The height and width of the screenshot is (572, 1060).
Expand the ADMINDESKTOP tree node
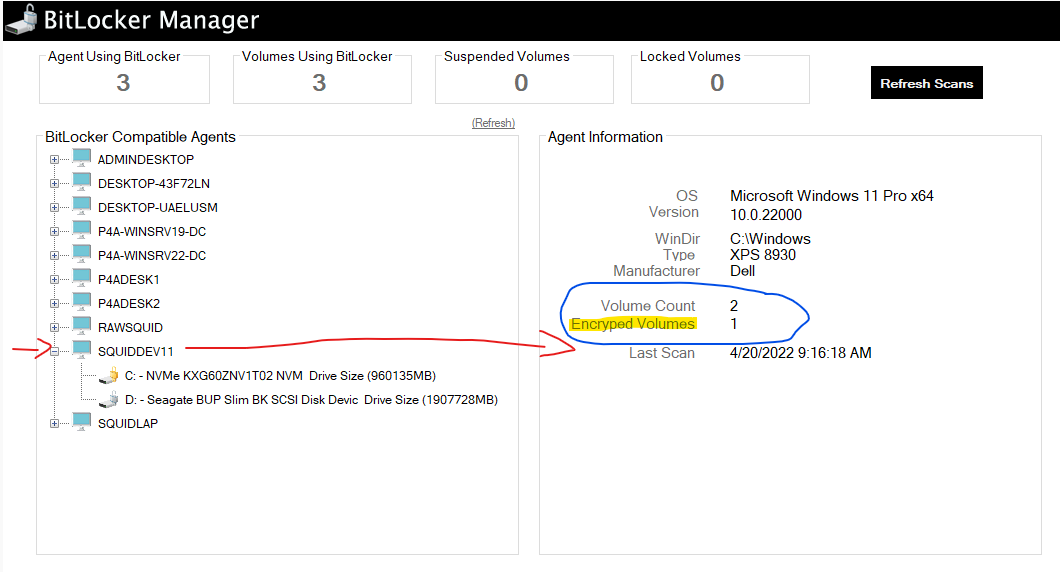click(x=54, y=160)
